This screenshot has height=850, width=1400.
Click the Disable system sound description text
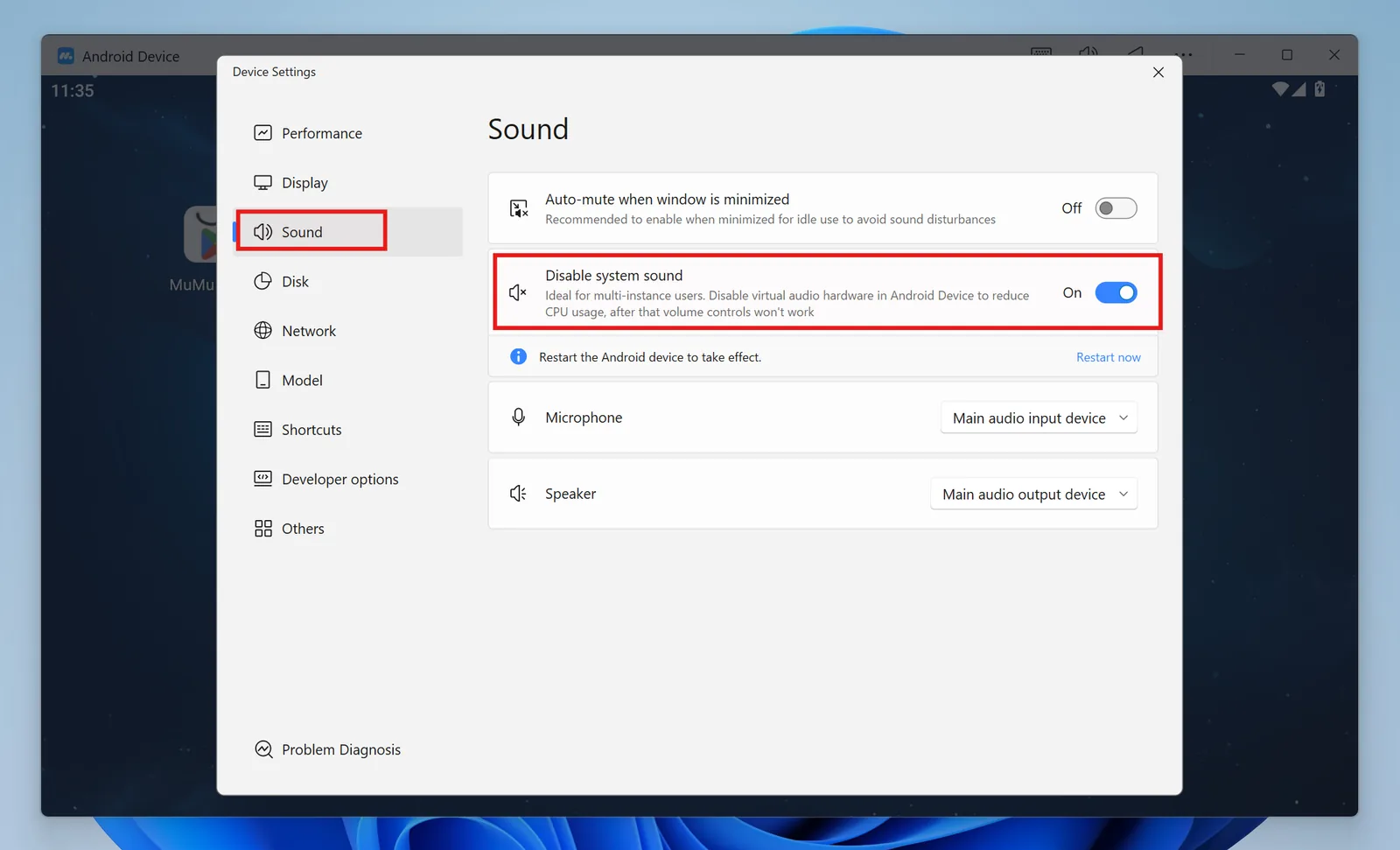click(787, 304)
